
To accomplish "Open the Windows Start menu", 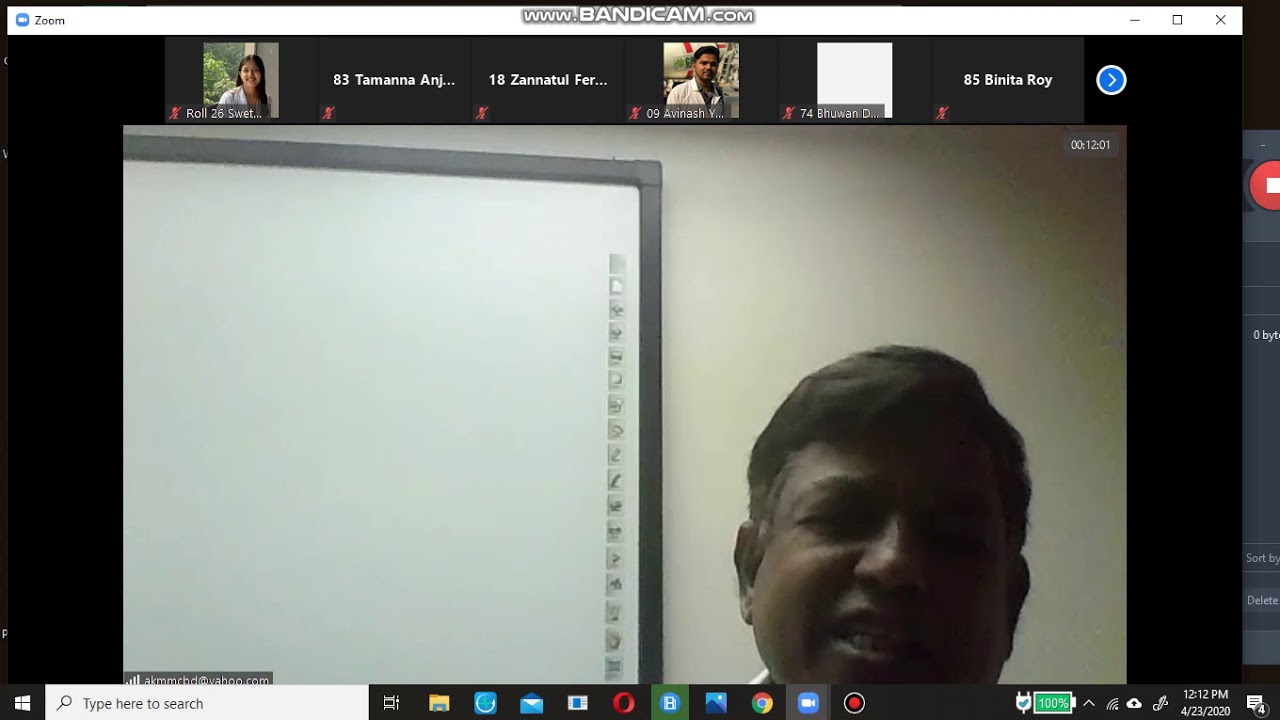I will [22, 703].
